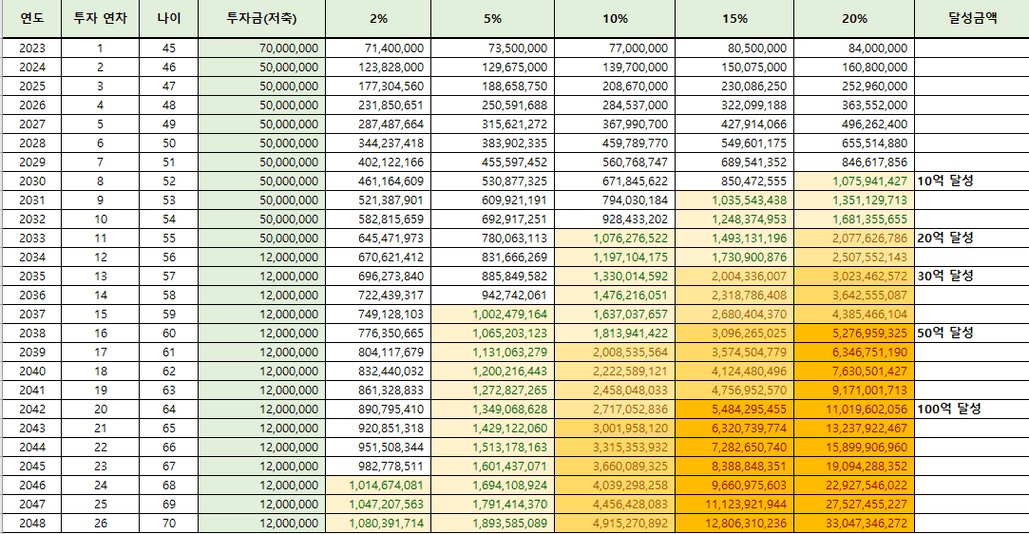Viewport: 1029px width, 534px height.
Task: Click the 8,388,848,351 cell
Action: [734, 466]
